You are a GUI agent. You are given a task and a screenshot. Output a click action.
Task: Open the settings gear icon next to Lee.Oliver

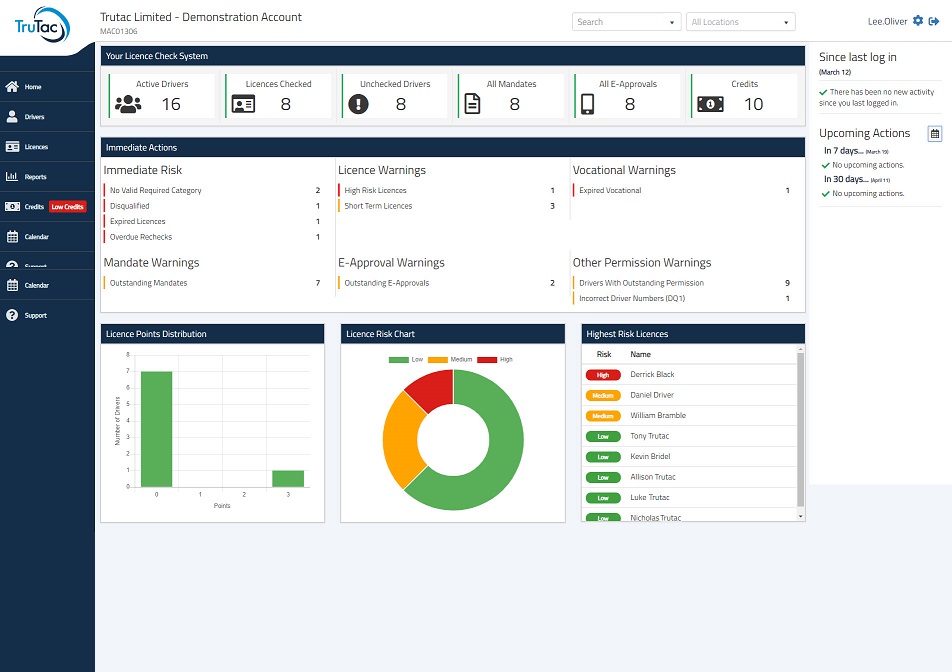pos(918,21)
